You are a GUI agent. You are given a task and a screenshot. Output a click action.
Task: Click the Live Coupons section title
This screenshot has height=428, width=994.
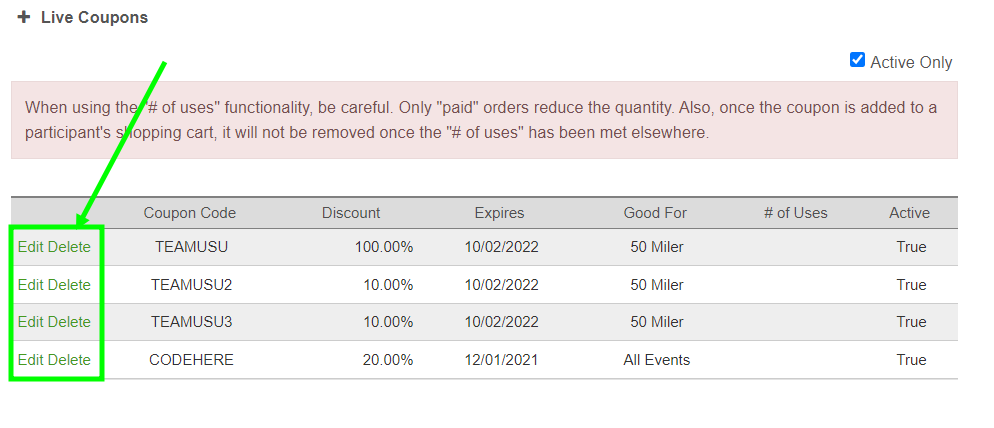point(94,18)
